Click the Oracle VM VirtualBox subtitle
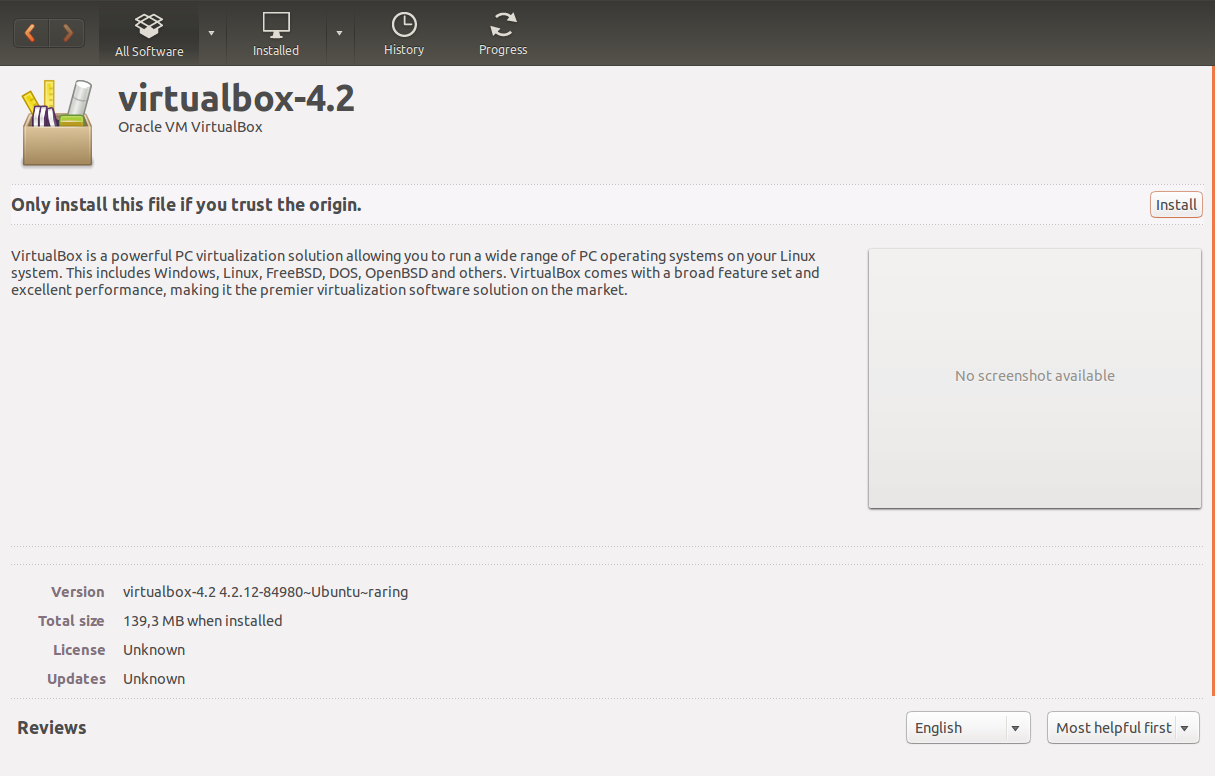This screenshot has height=776, width=1215. (190, 127)
